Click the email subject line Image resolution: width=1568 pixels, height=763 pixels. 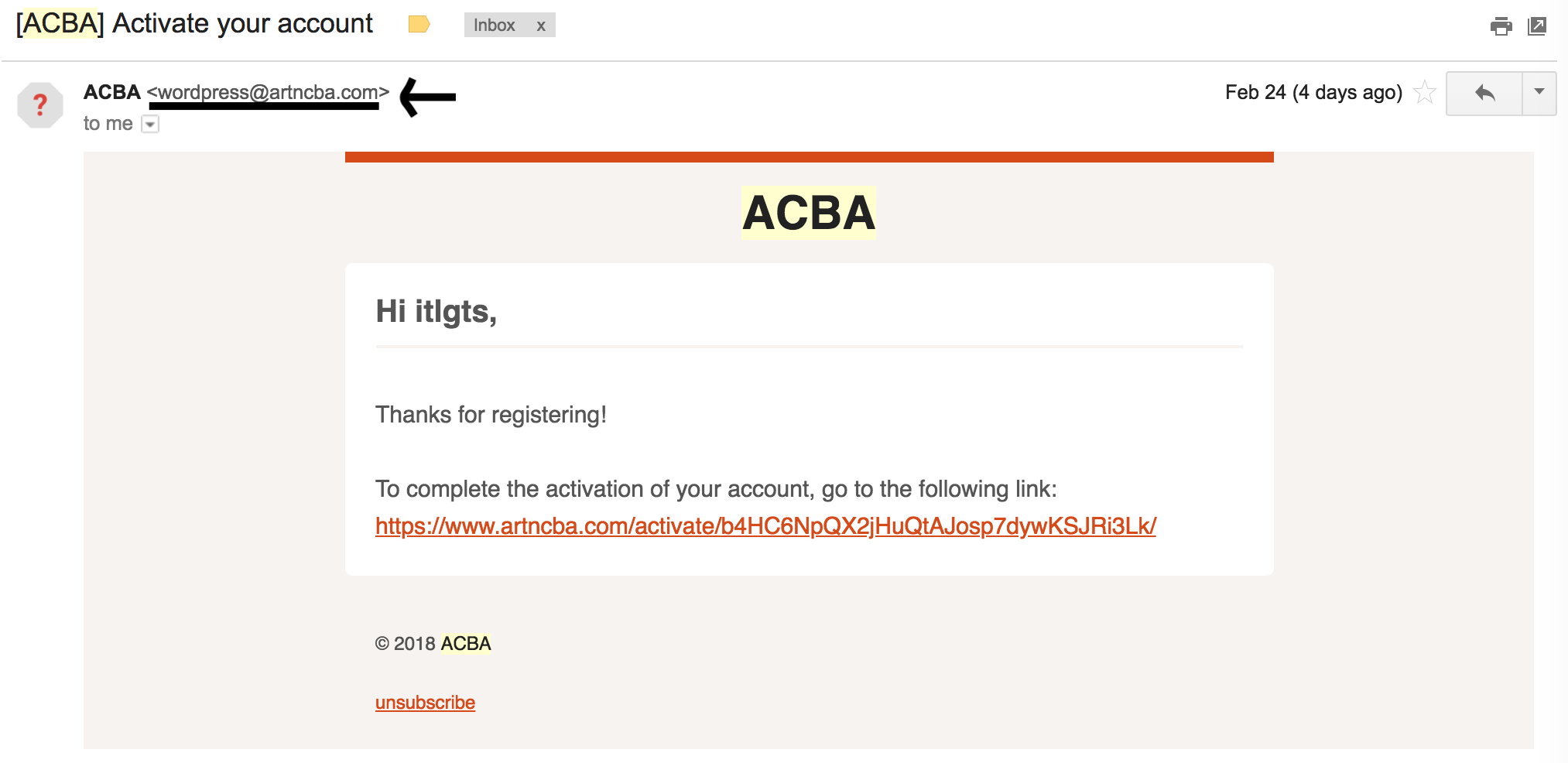[x=194, y=24]
